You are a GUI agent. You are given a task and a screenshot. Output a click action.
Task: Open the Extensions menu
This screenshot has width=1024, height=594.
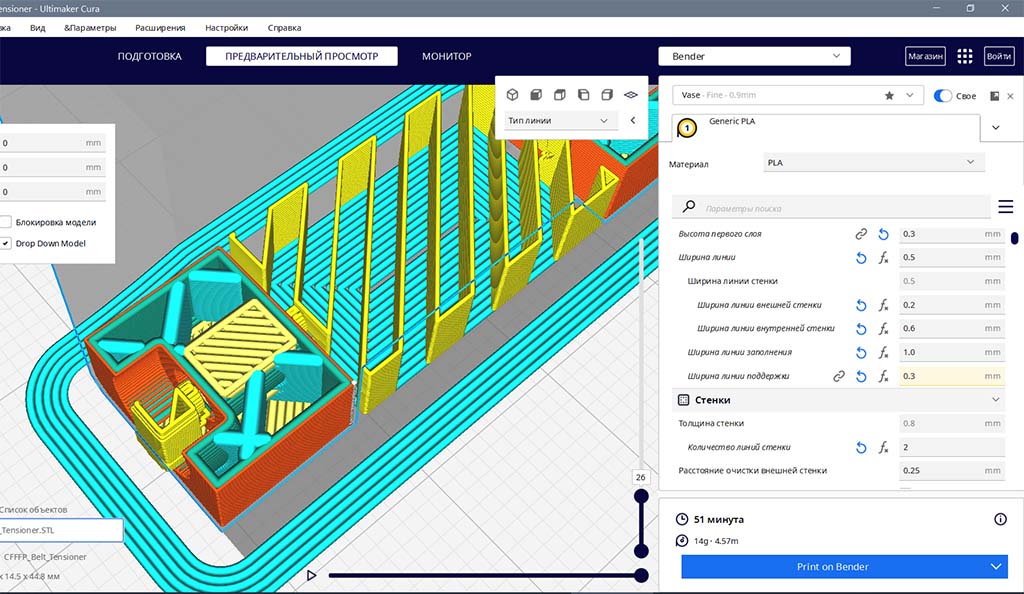pos(158,28)
